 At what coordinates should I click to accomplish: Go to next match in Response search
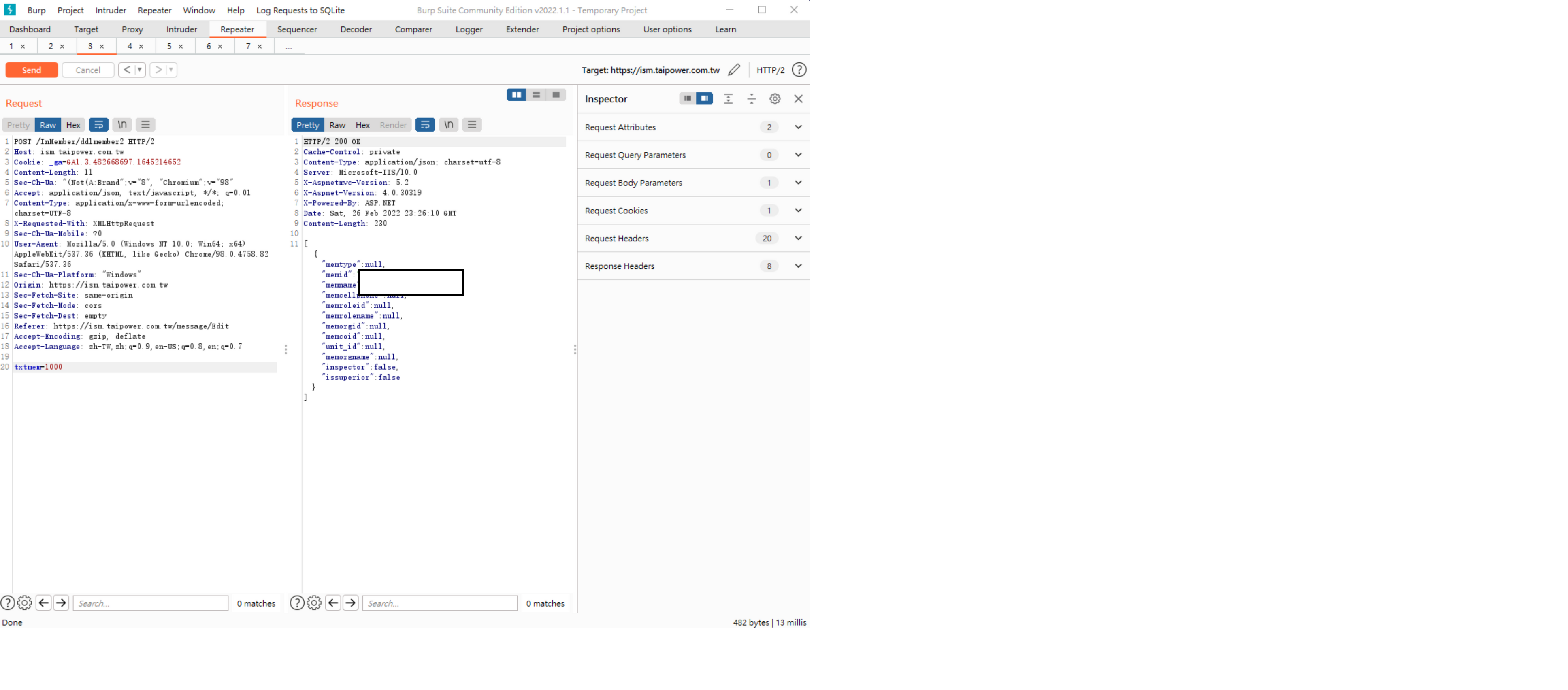[351, 603]
